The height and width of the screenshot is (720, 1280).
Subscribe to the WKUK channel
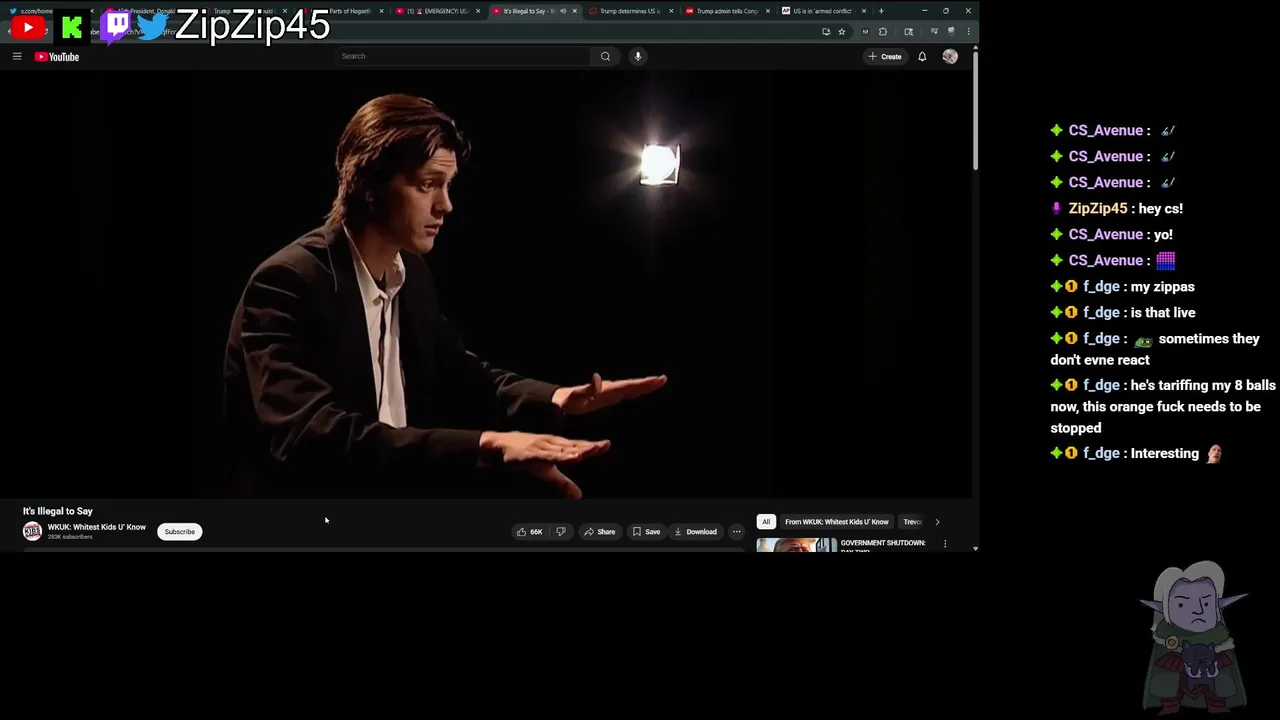[x=180, y=532]
